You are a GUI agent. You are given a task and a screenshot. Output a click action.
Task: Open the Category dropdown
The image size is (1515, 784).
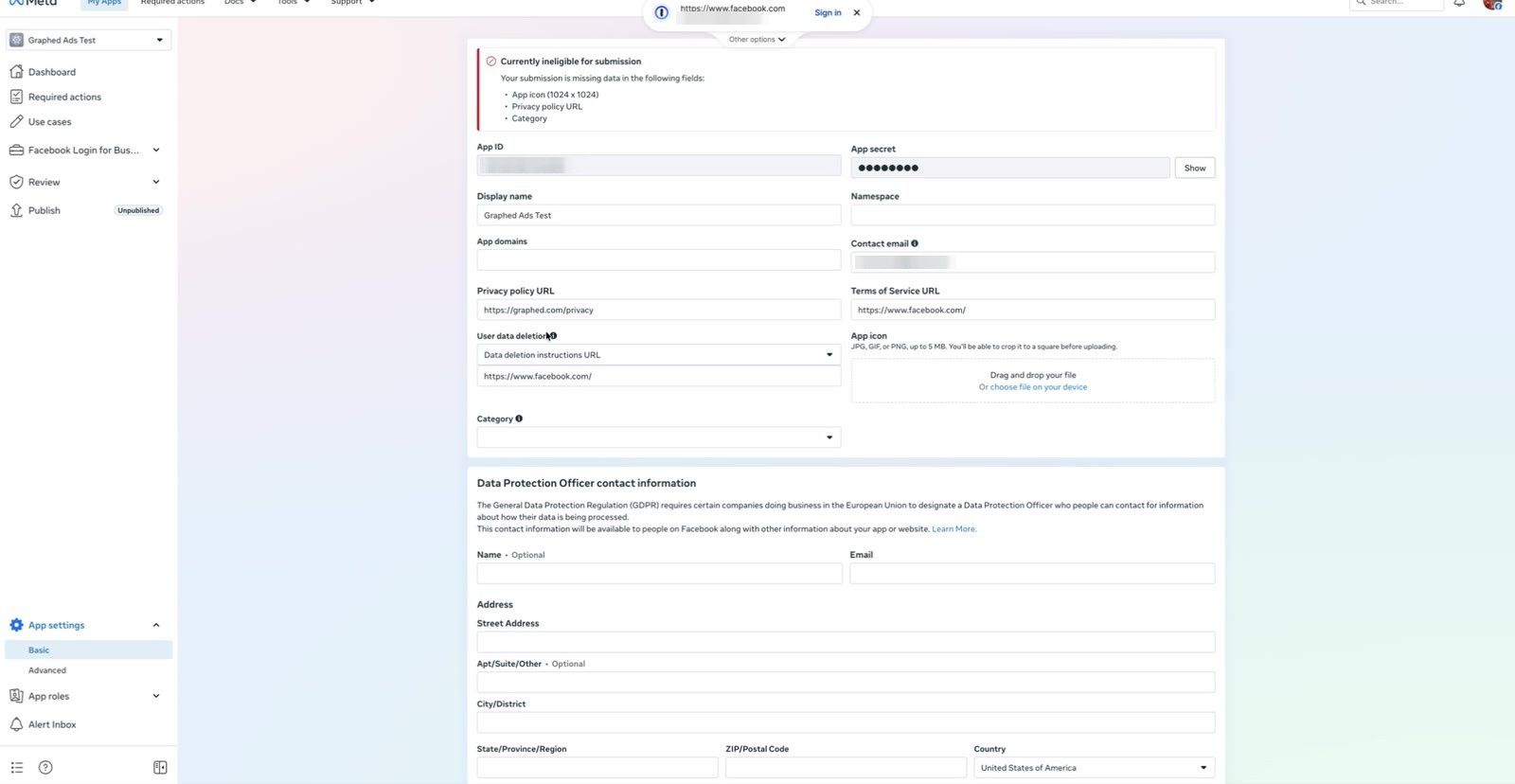click(658, 437)
